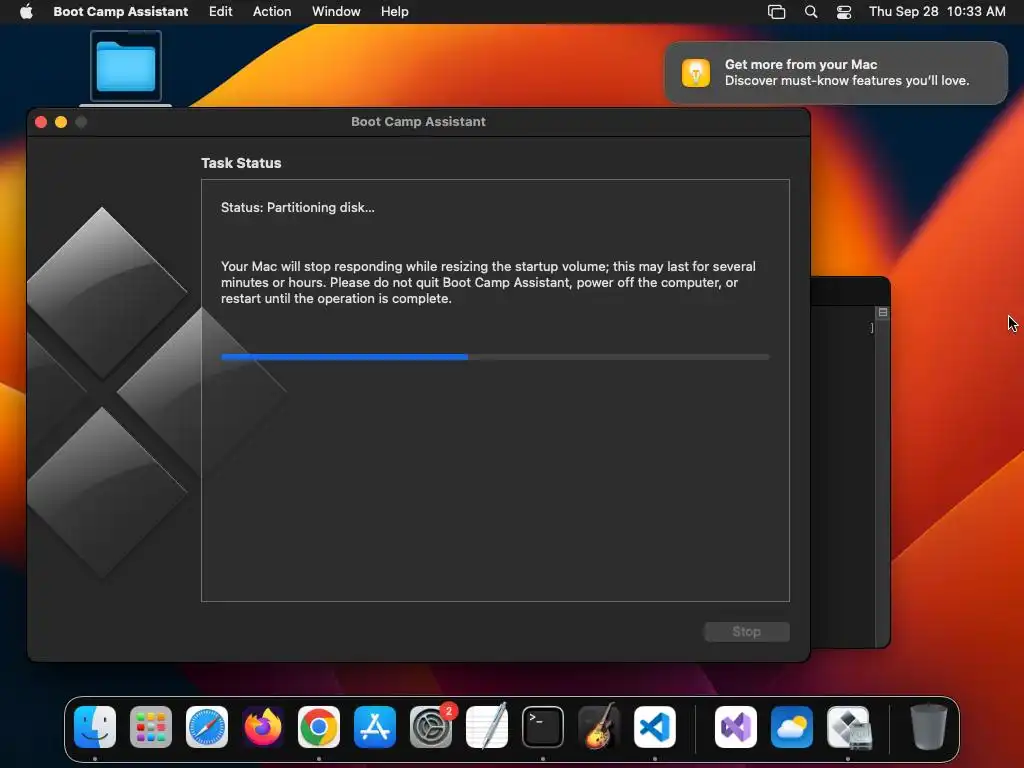This screenshot has width=1024, height=768.
Task: Click the Boot Camp Assistant Dock icon
Action: tap(848, 727)
